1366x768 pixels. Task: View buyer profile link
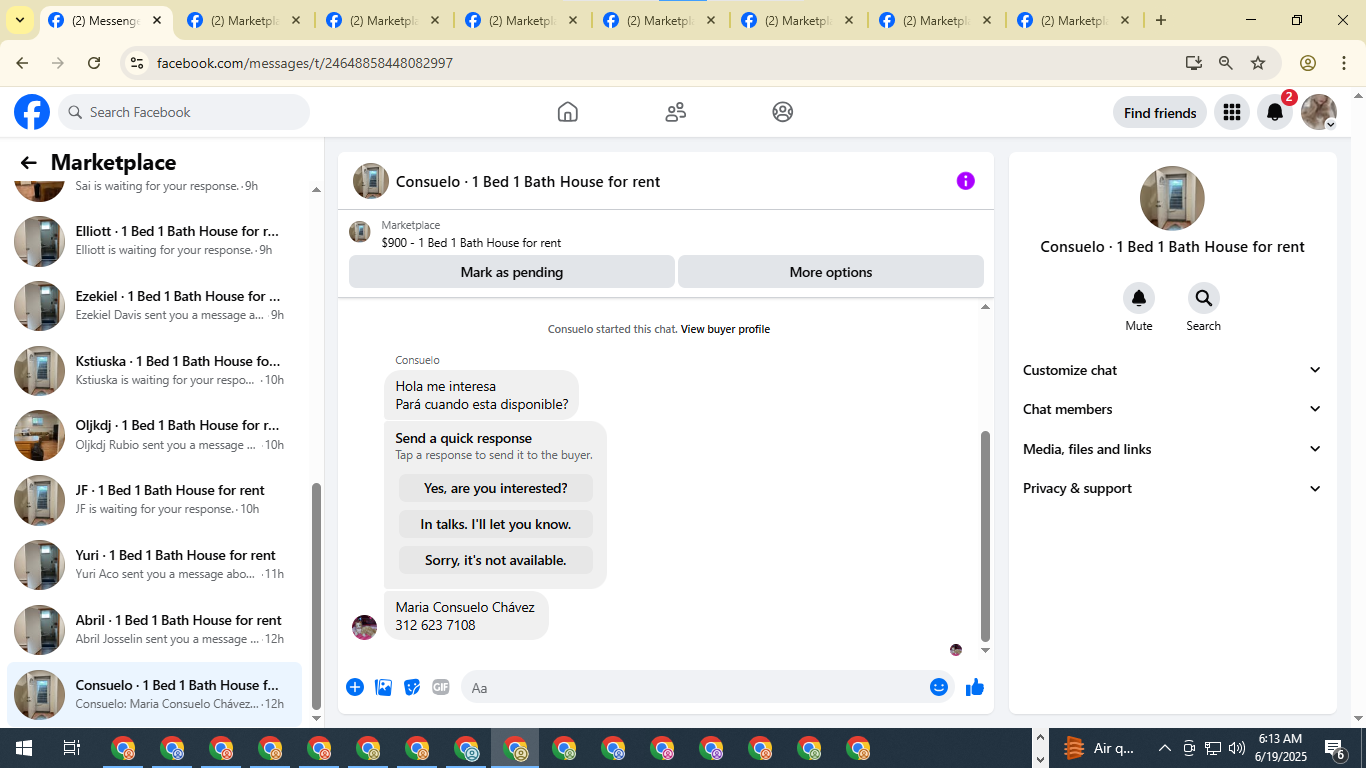pos(725,329)
